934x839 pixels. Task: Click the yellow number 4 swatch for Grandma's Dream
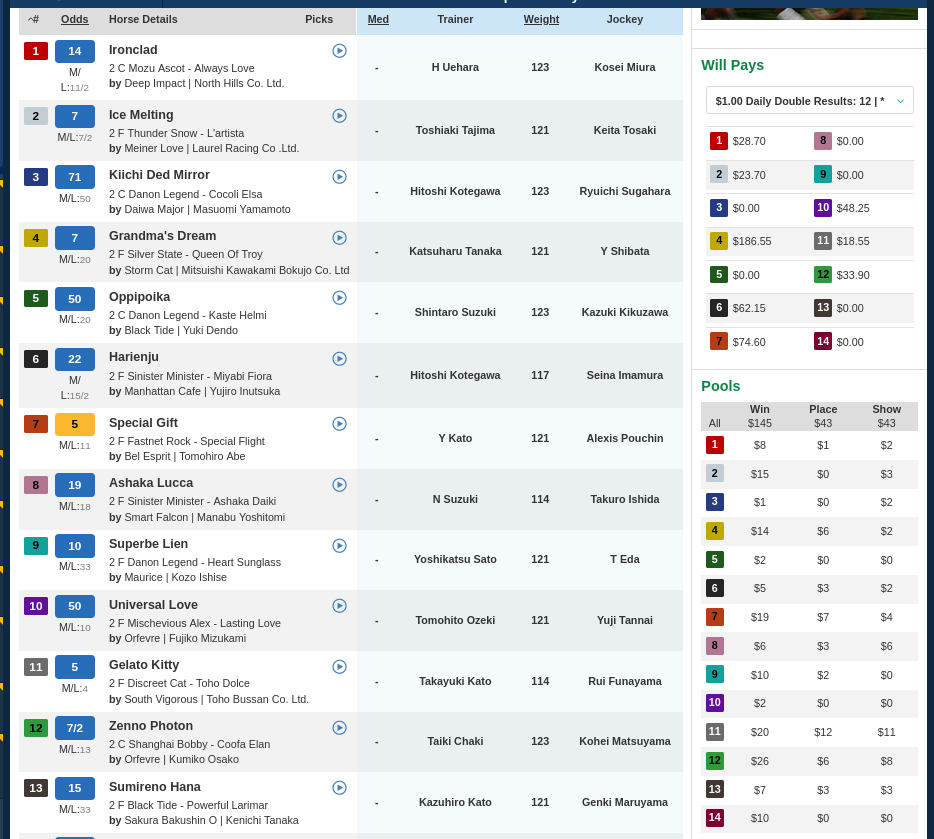[36, 238]
